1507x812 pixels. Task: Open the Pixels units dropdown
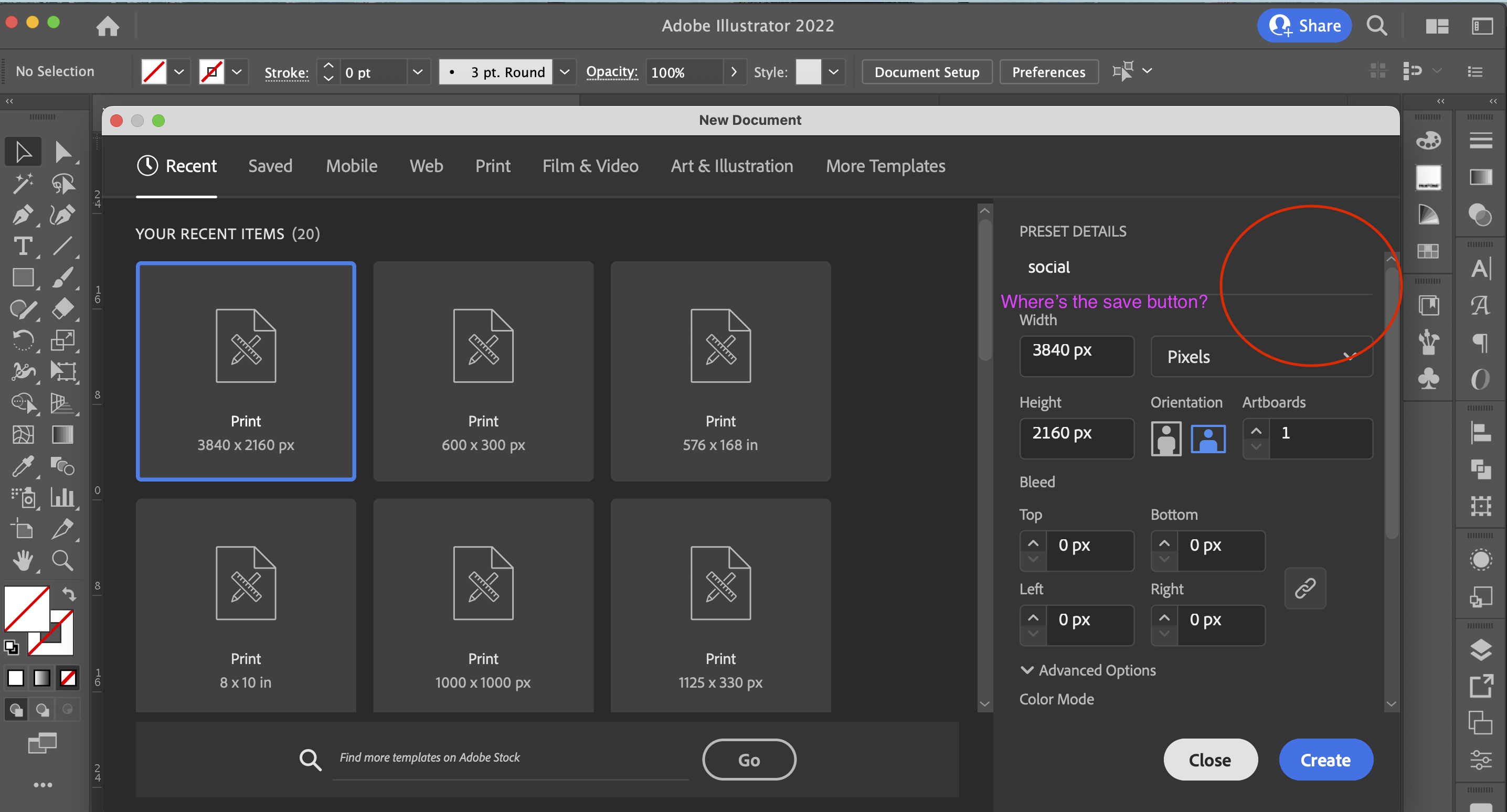(x=1261, y=357)
